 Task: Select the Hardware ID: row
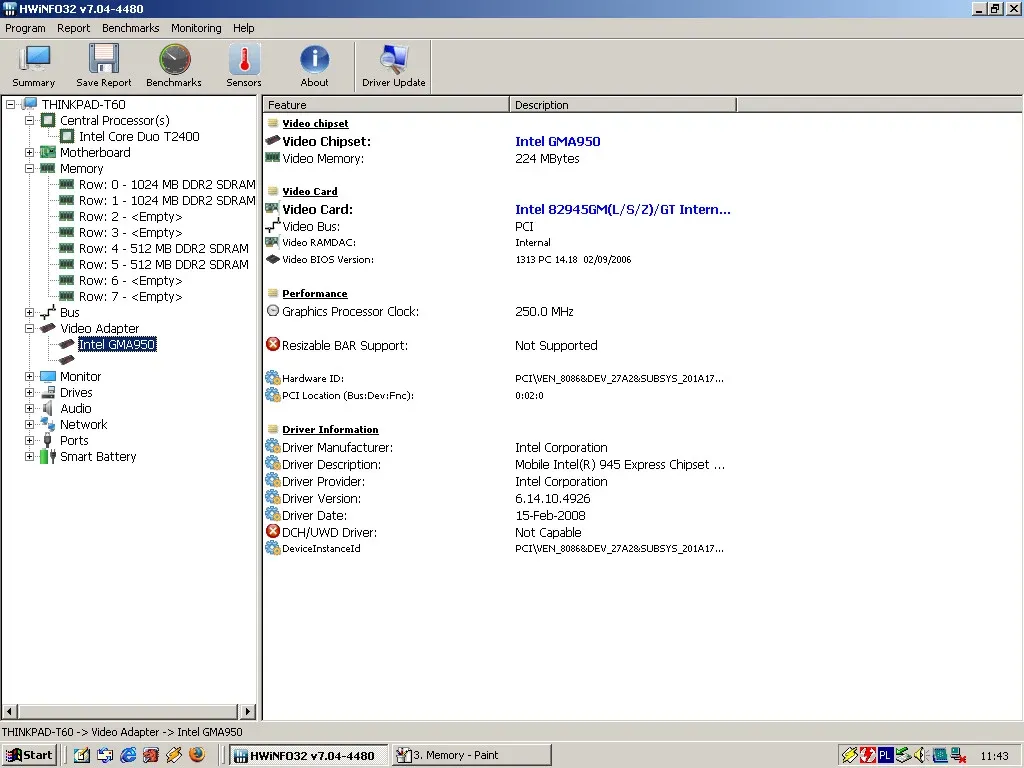(x=500, y=378)
